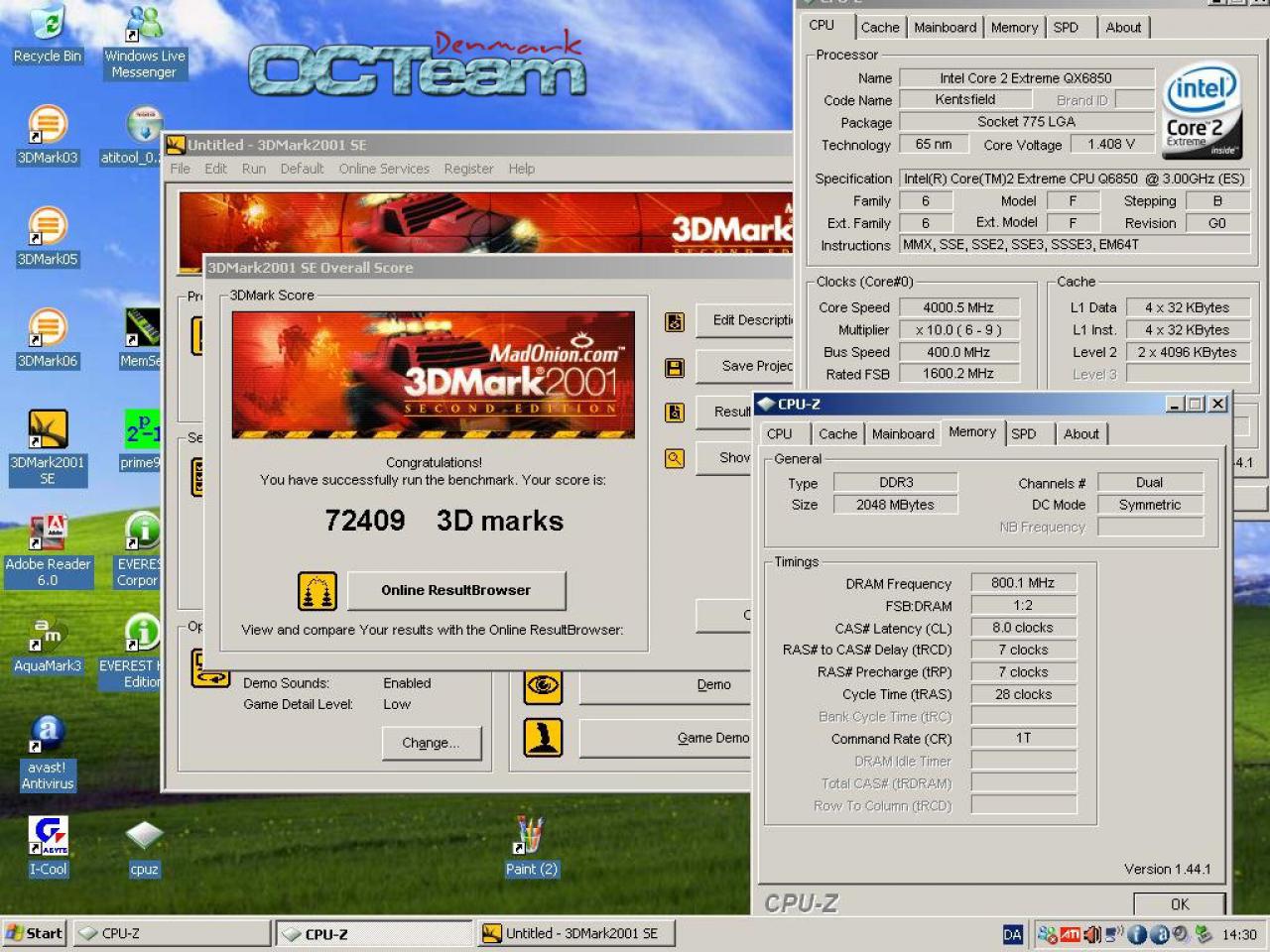Click the ATI tray icon
Image resolution: width=1270 pixels, height=952 pixels.
pos(1070,934)
